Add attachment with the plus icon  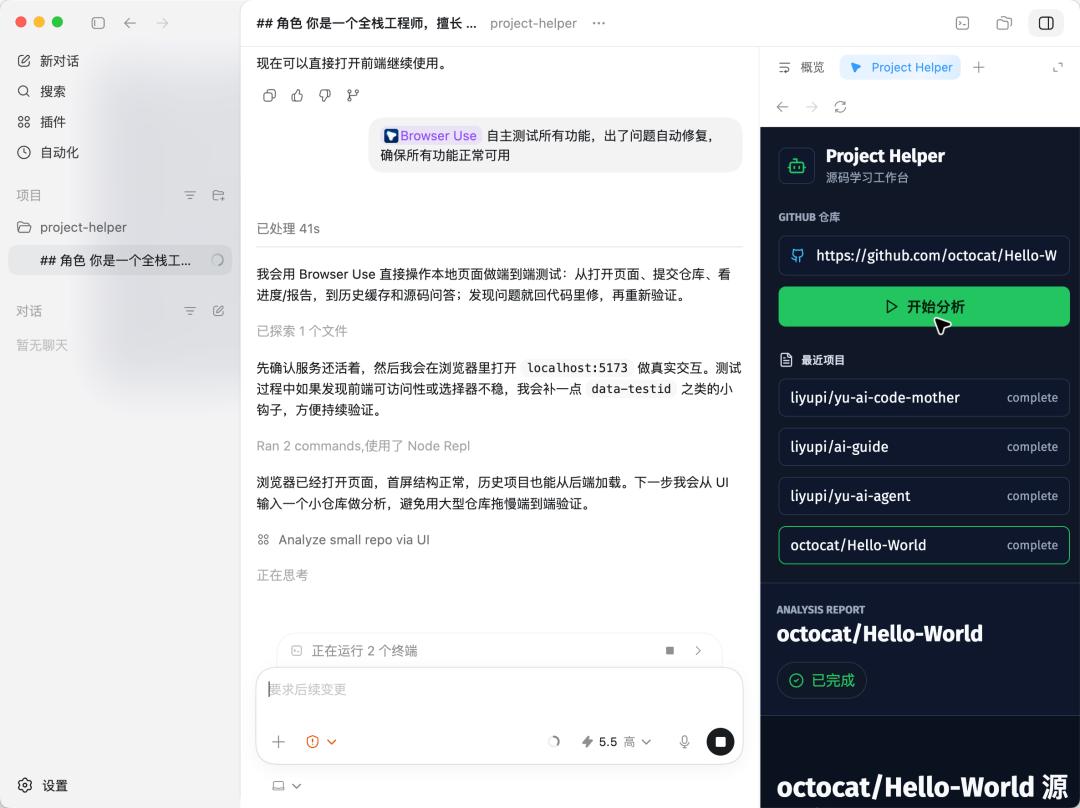click(x=278, y=742)
